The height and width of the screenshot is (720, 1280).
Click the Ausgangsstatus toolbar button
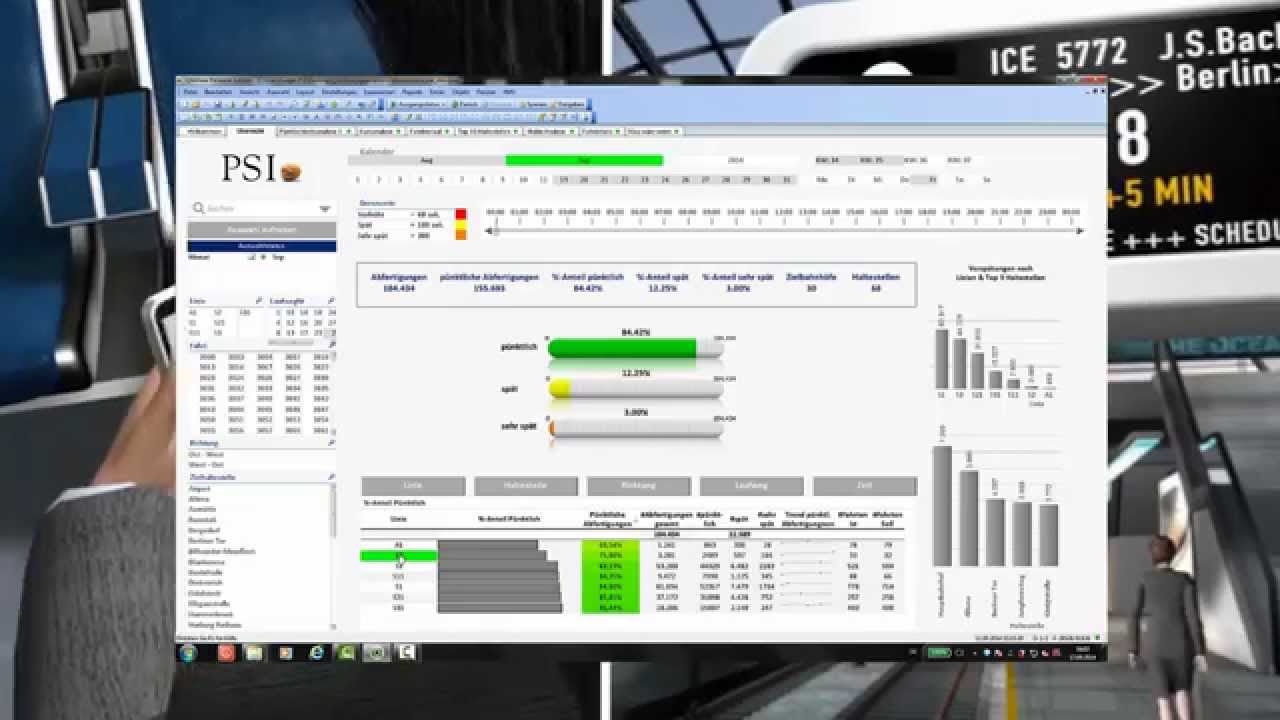point(419,104)
